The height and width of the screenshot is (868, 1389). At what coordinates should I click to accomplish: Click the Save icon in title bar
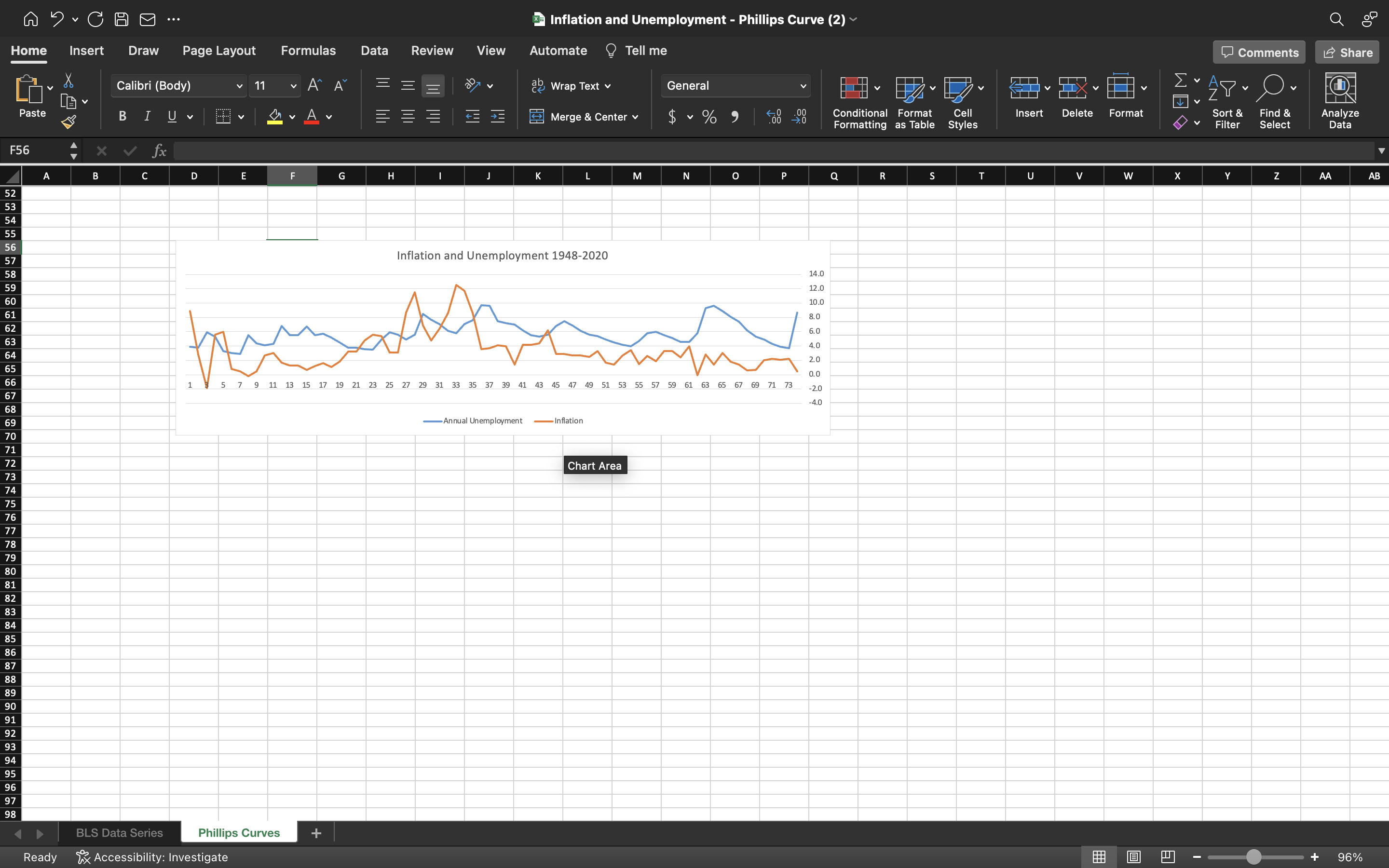pyautogui.click(x=121, y=19)
